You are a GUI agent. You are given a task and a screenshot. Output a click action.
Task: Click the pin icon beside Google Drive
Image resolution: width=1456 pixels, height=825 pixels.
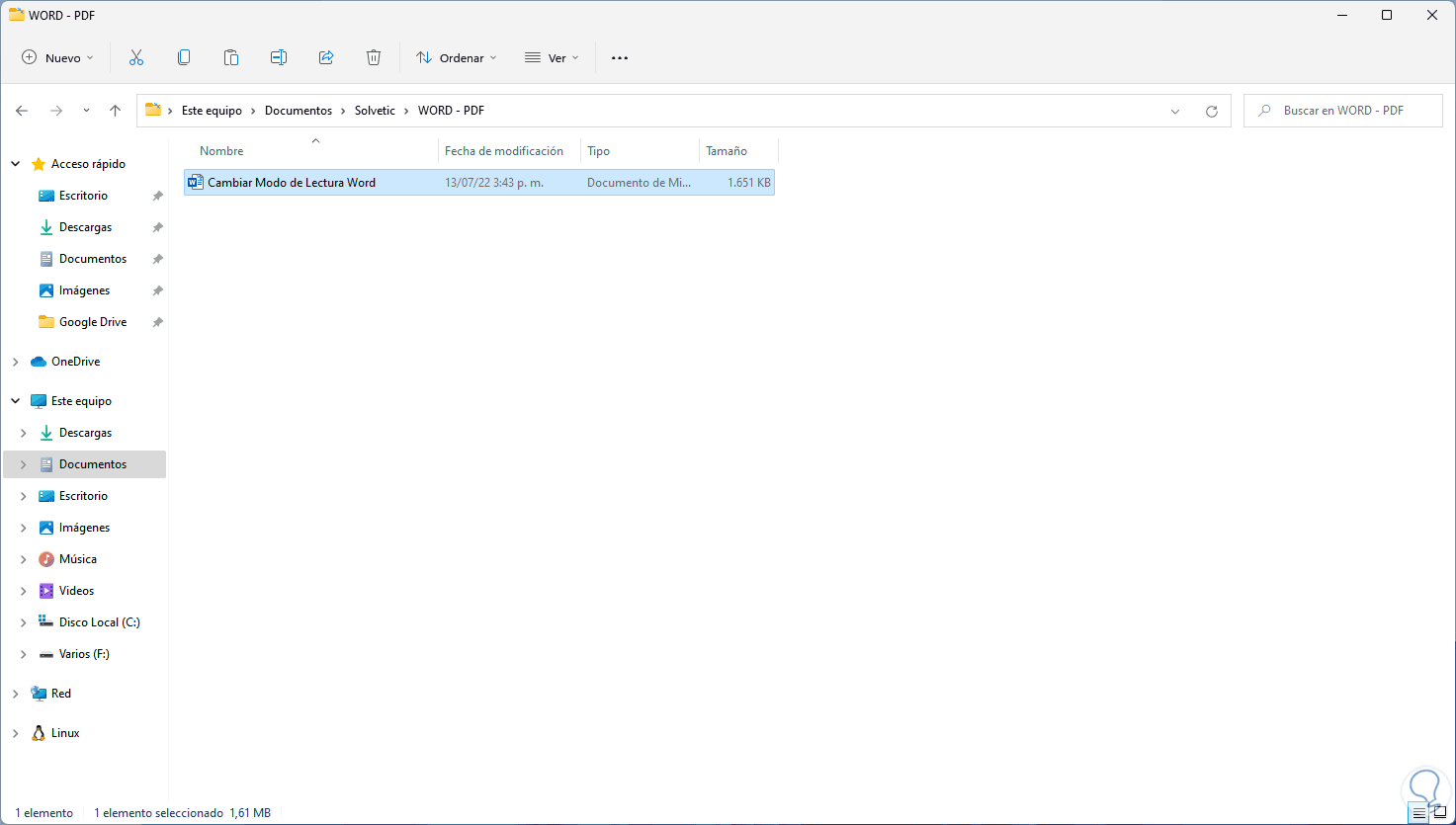[x=157, y=323]
